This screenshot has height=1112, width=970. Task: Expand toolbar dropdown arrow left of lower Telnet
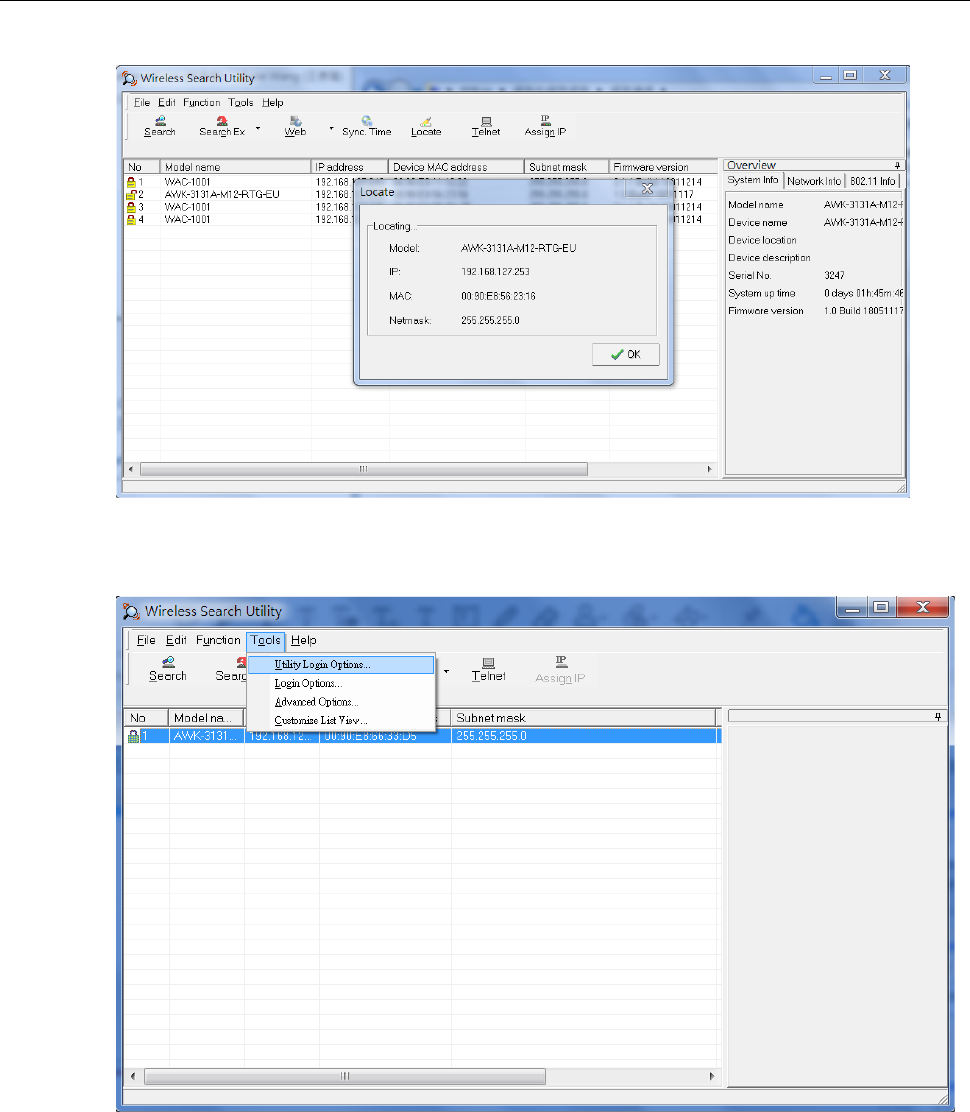click(446, 671)
